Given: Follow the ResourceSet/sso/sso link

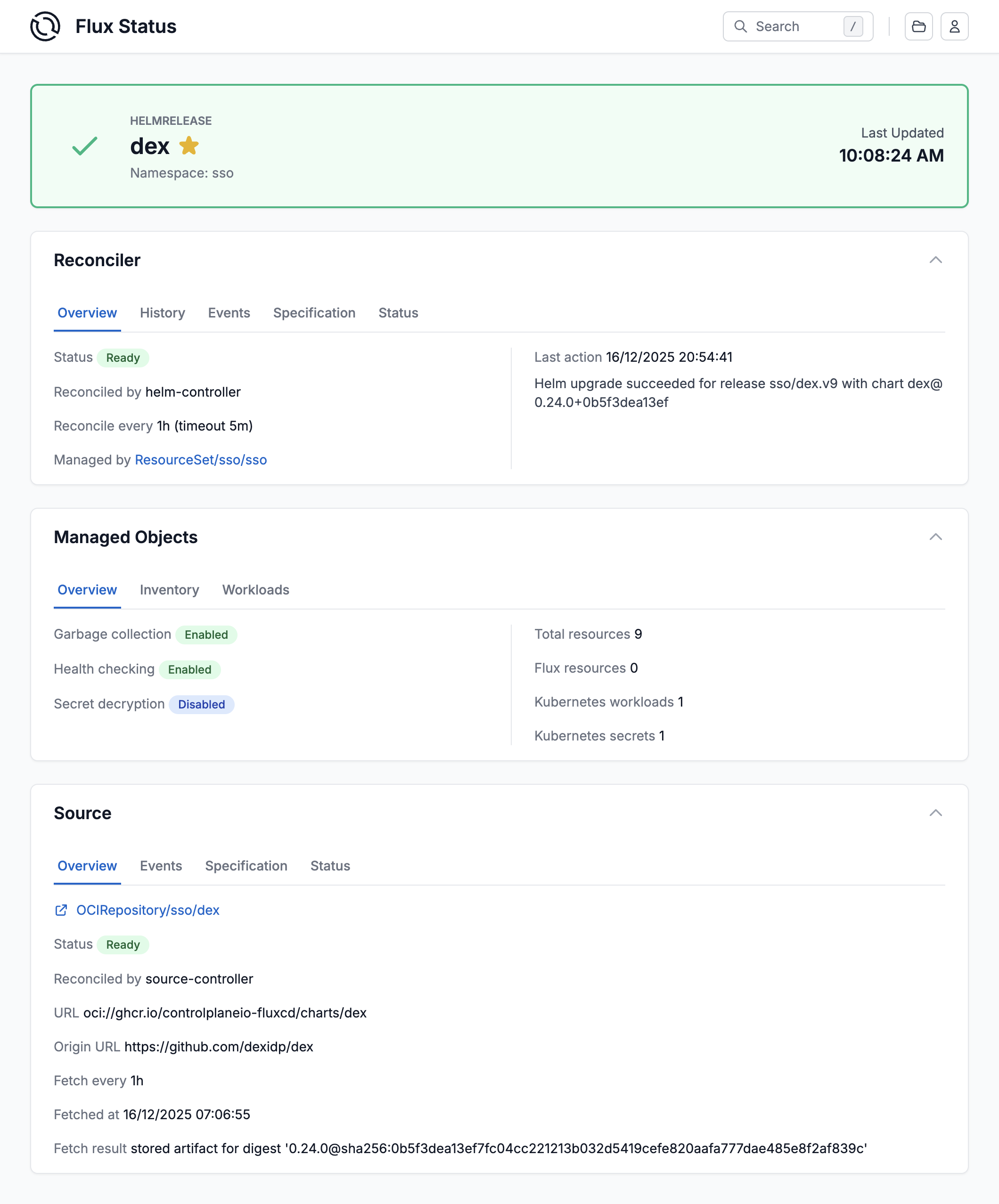Looking at the screenshot, I should coord(200,460).
